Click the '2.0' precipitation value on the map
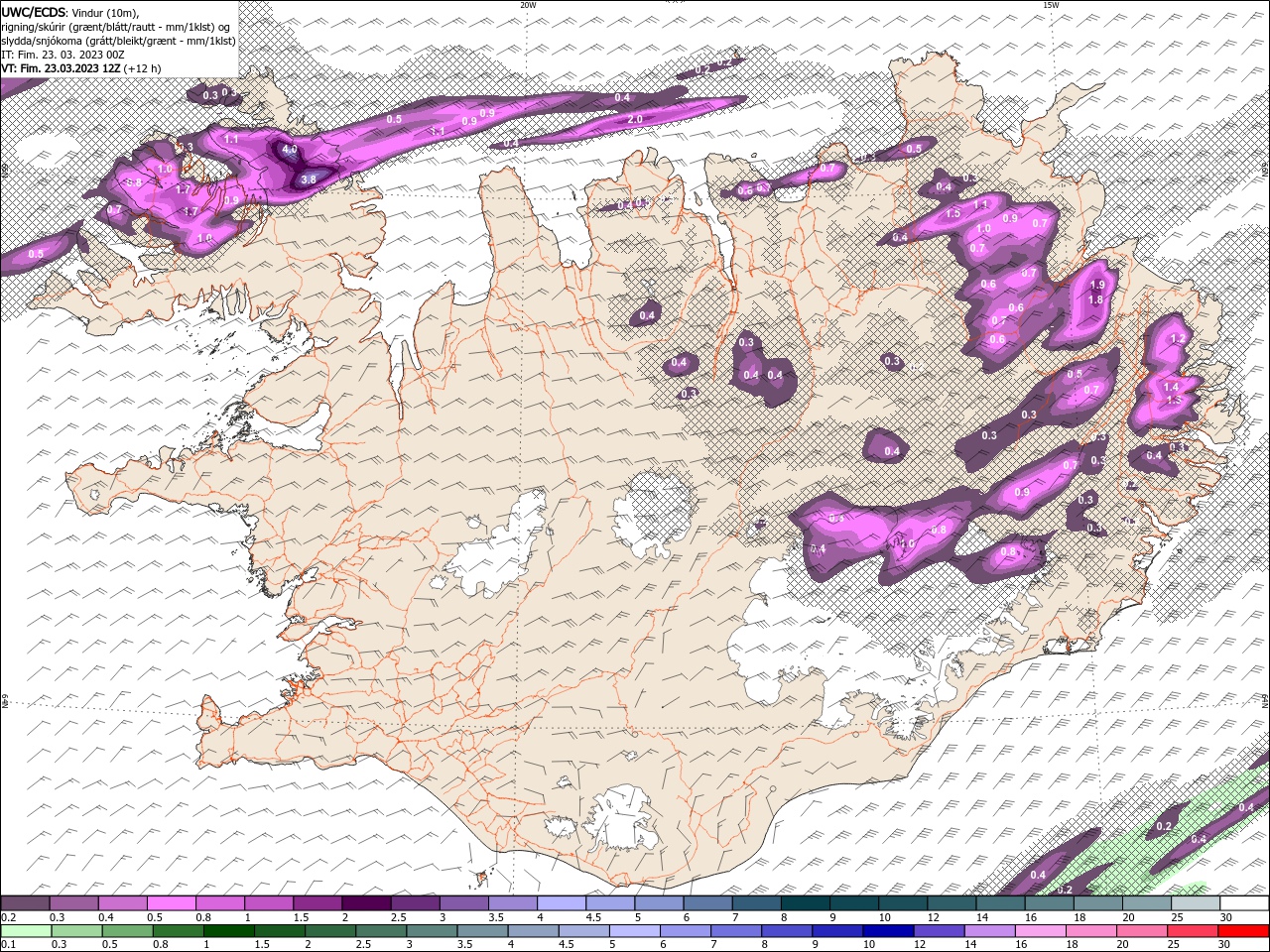1270x952 pixels. point(636,119)
